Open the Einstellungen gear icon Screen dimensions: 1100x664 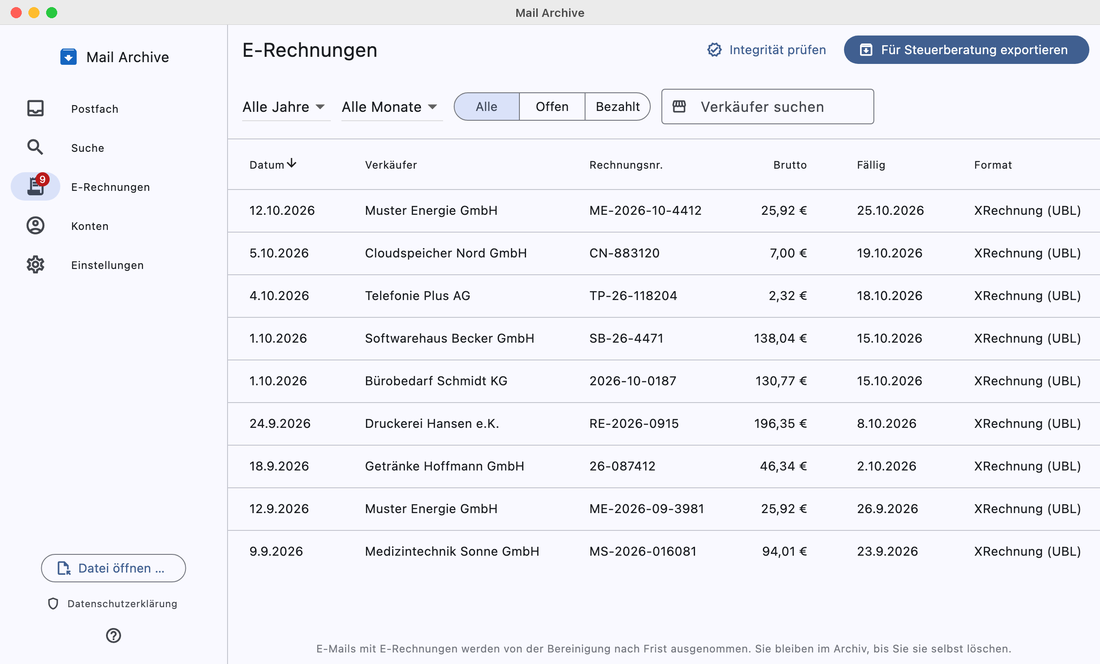coord(35,264)
